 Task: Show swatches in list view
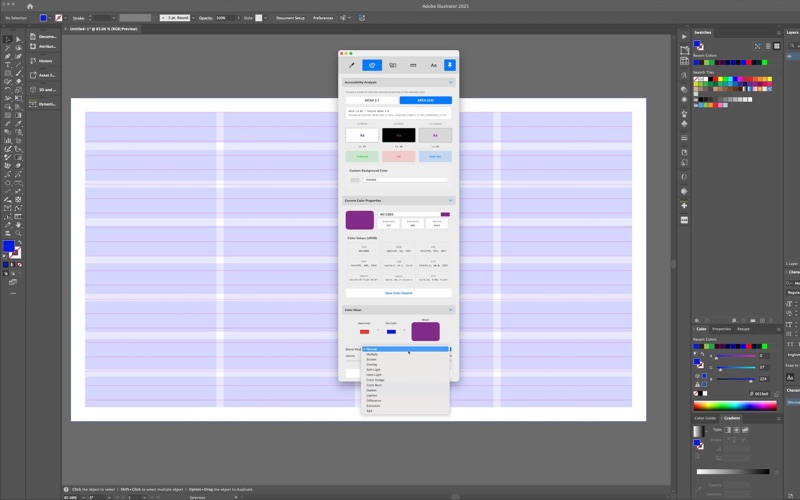pyautogui.click(x=768, y=46)
